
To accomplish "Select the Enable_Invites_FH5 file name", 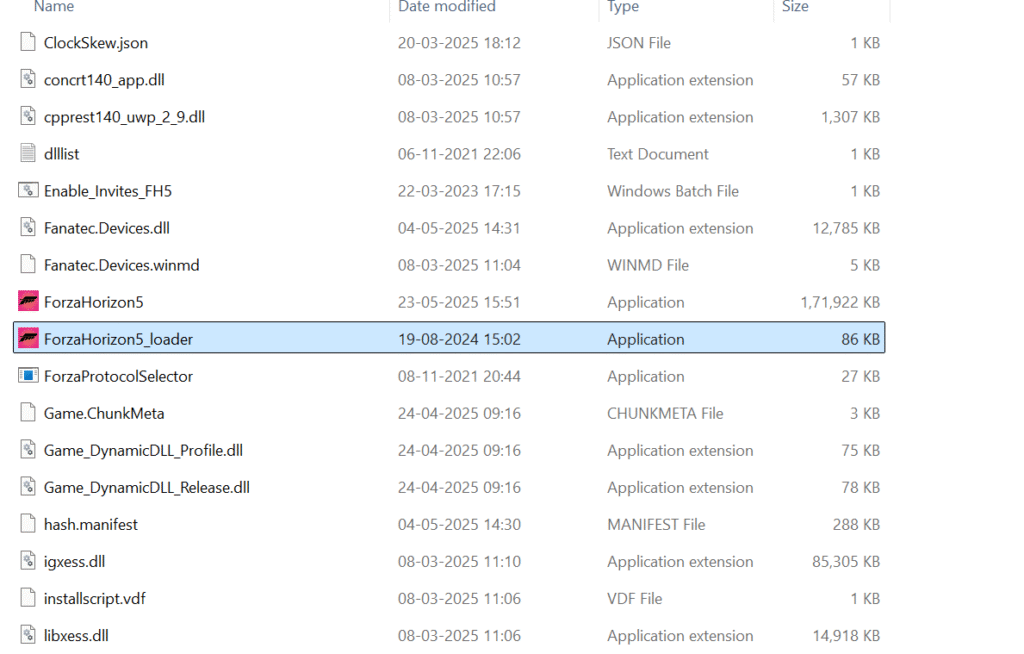I will click(x=108, y=191).
